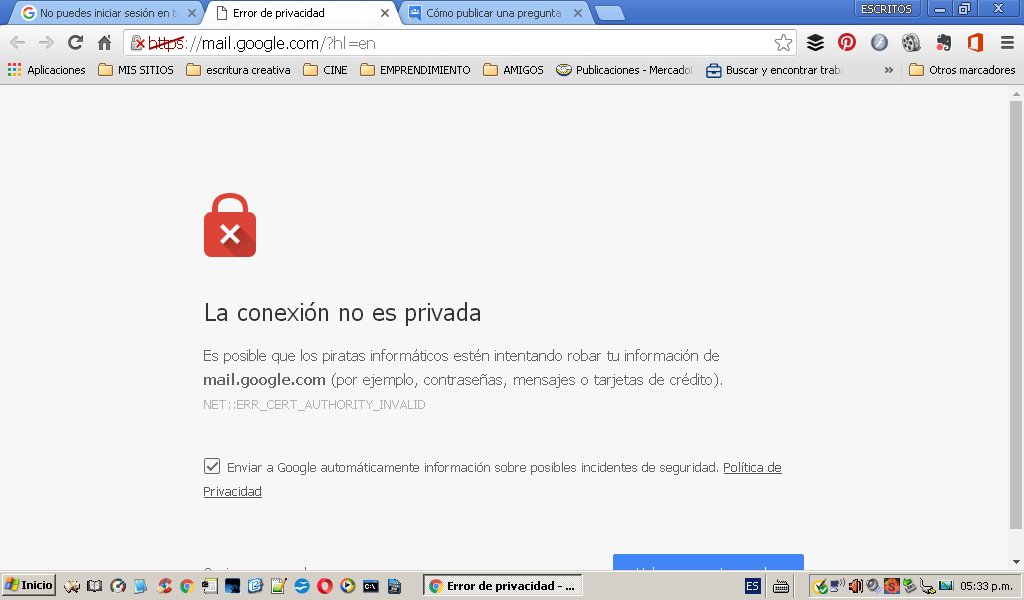
Task: Open the escritura creativa bookmark folder
Action: click(x=238, y=70)
